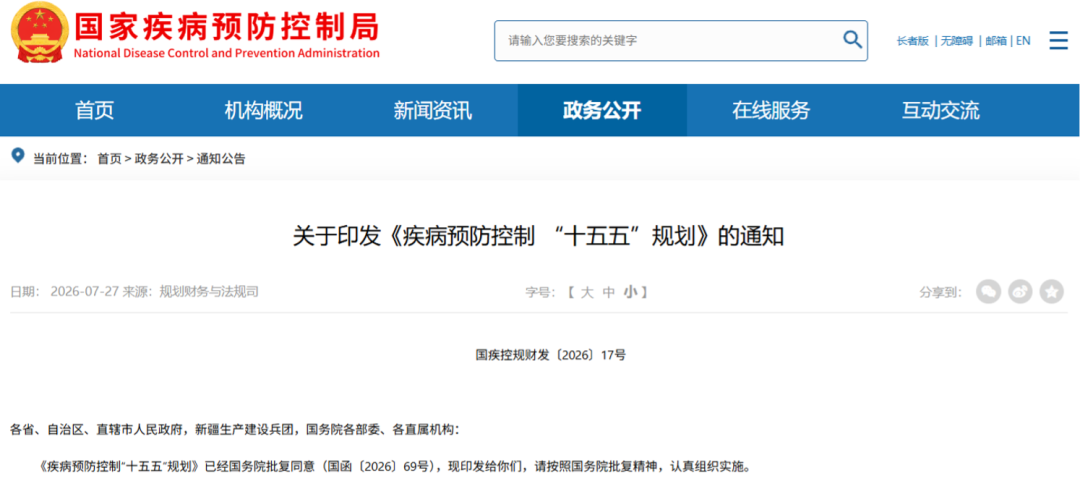
Task: Click the location pin icon
Action: pos(19,156)
